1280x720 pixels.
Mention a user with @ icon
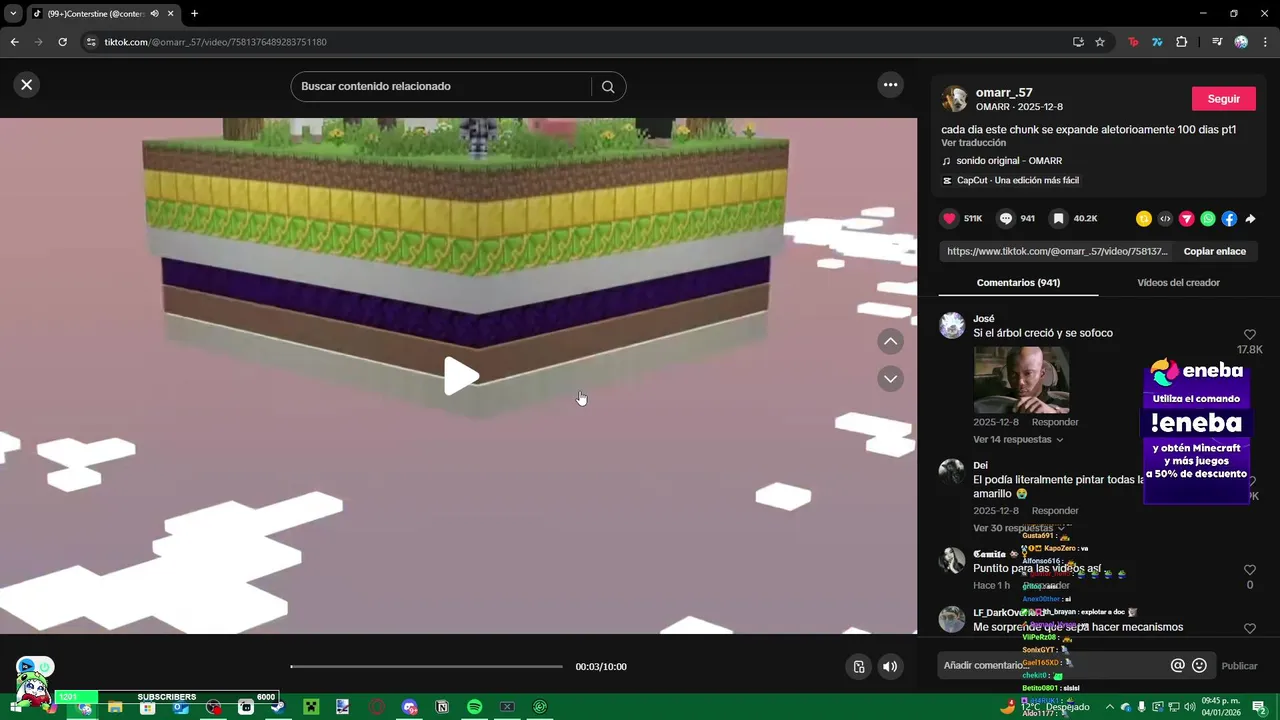(1177, 666)
